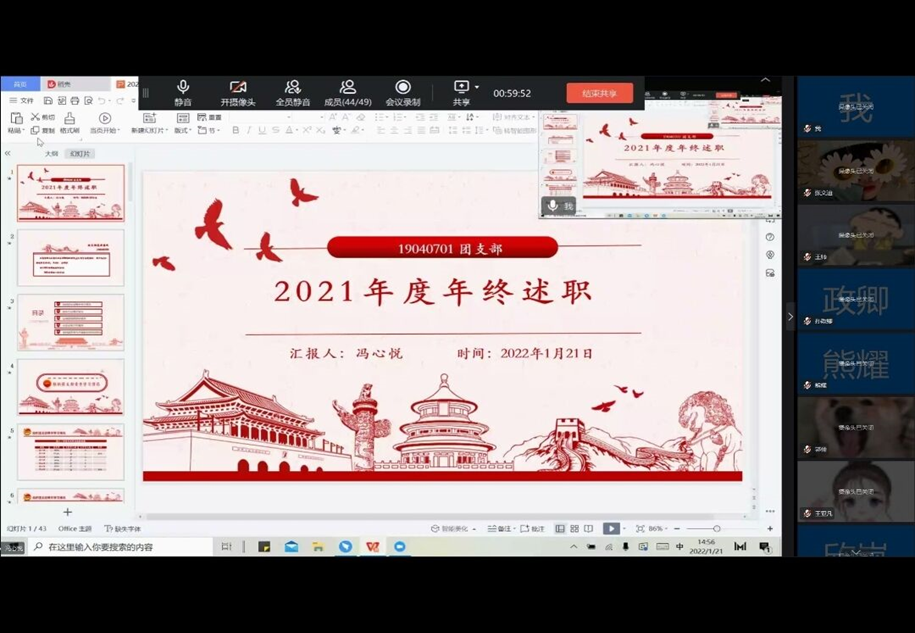915x633 pixels.
Task: Adjust the zoom slider handle
Action: pos(716,528)
